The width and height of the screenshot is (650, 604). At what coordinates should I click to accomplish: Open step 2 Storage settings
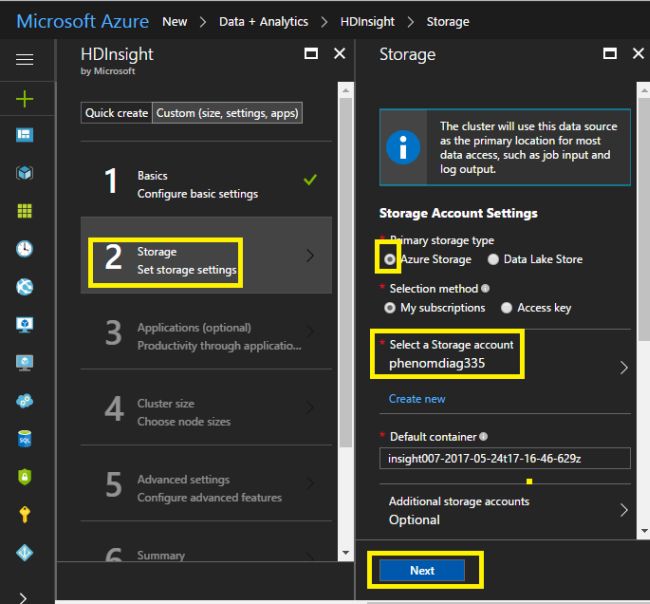206,255
